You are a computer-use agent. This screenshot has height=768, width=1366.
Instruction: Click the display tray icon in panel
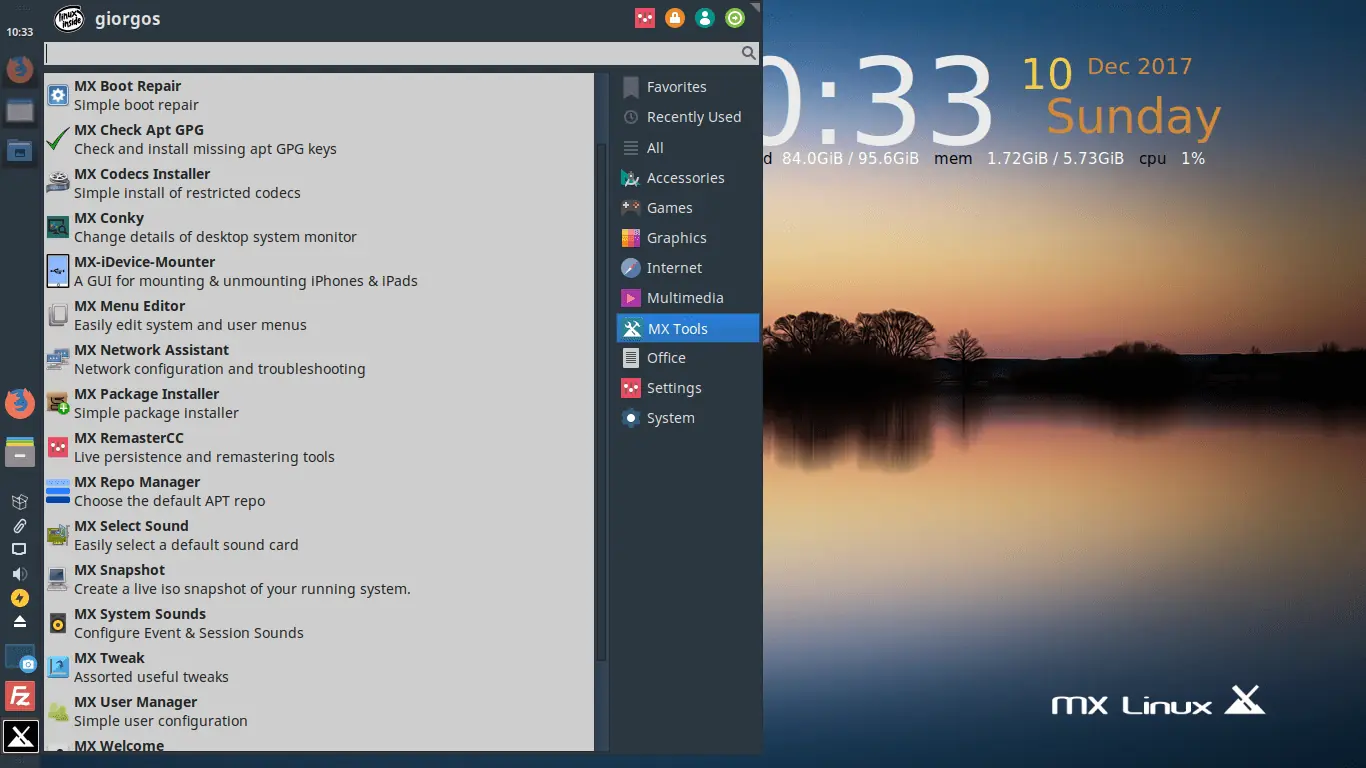pos(19,550)
